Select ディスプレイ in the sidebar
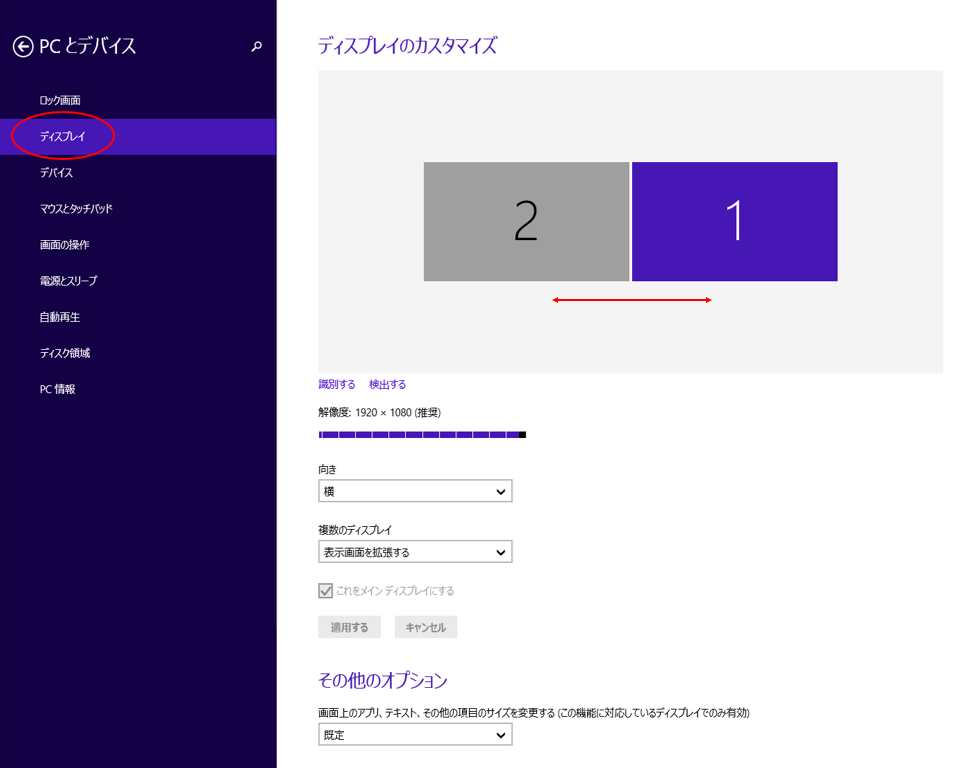 tap(138, 136)
